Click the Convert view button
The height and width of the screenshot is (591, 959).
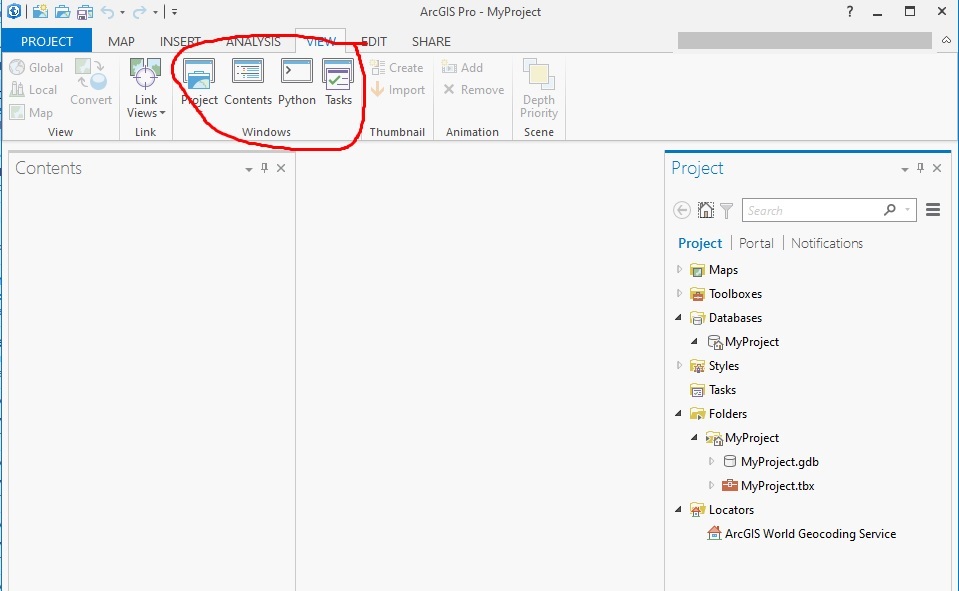pyautogui.click(x=91, y=82)
